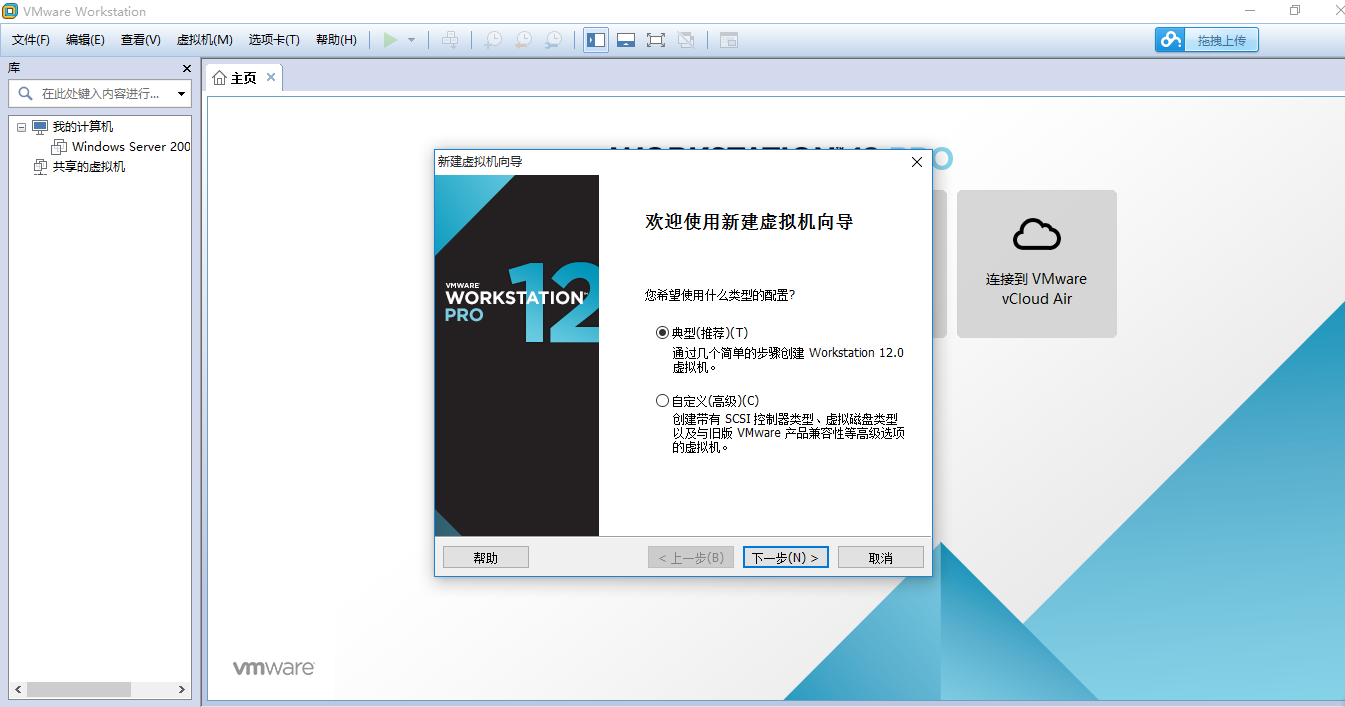Click the 拖拽上传 cloud upload button

1207,40
